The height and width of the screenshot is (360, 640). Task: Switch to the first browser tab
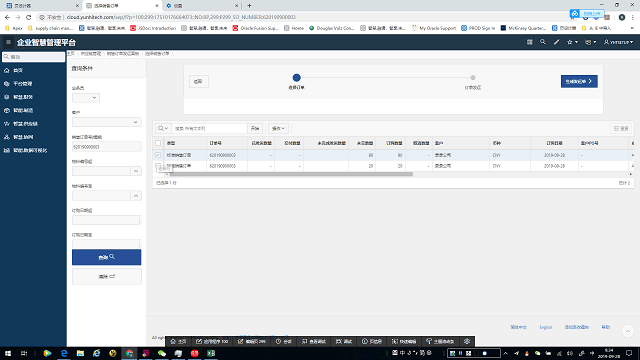41,6
